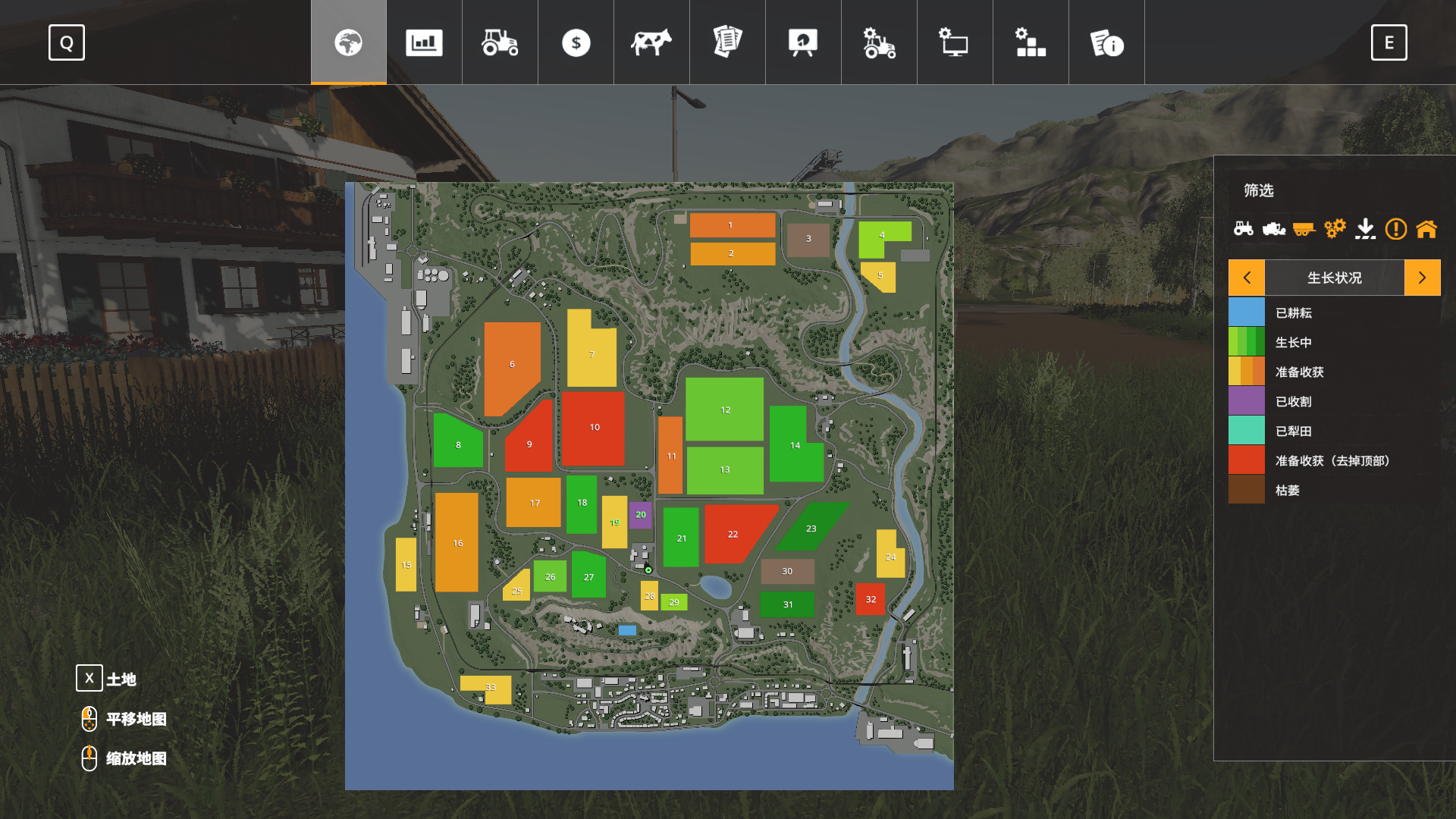
Task: Open the help info documents icon
Action: pyautogui.click(x=1106, y=42)
